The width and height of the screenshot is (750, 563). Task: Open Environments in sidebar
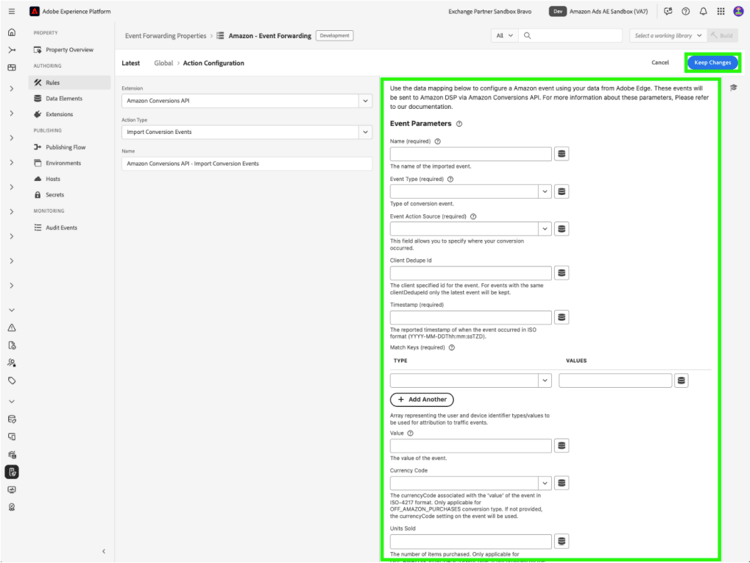tap(69, 163)
